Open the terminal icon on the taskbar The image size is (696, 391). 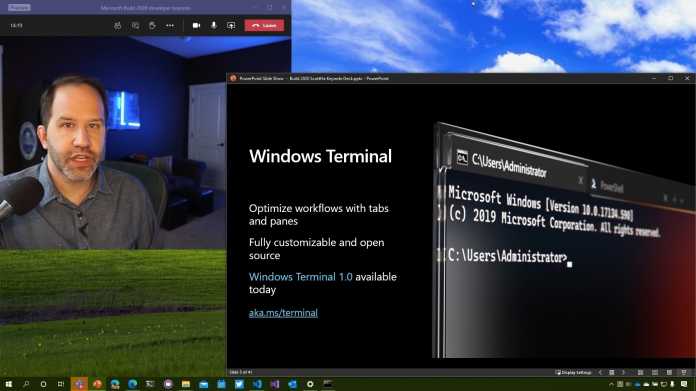tap(328, 384)
